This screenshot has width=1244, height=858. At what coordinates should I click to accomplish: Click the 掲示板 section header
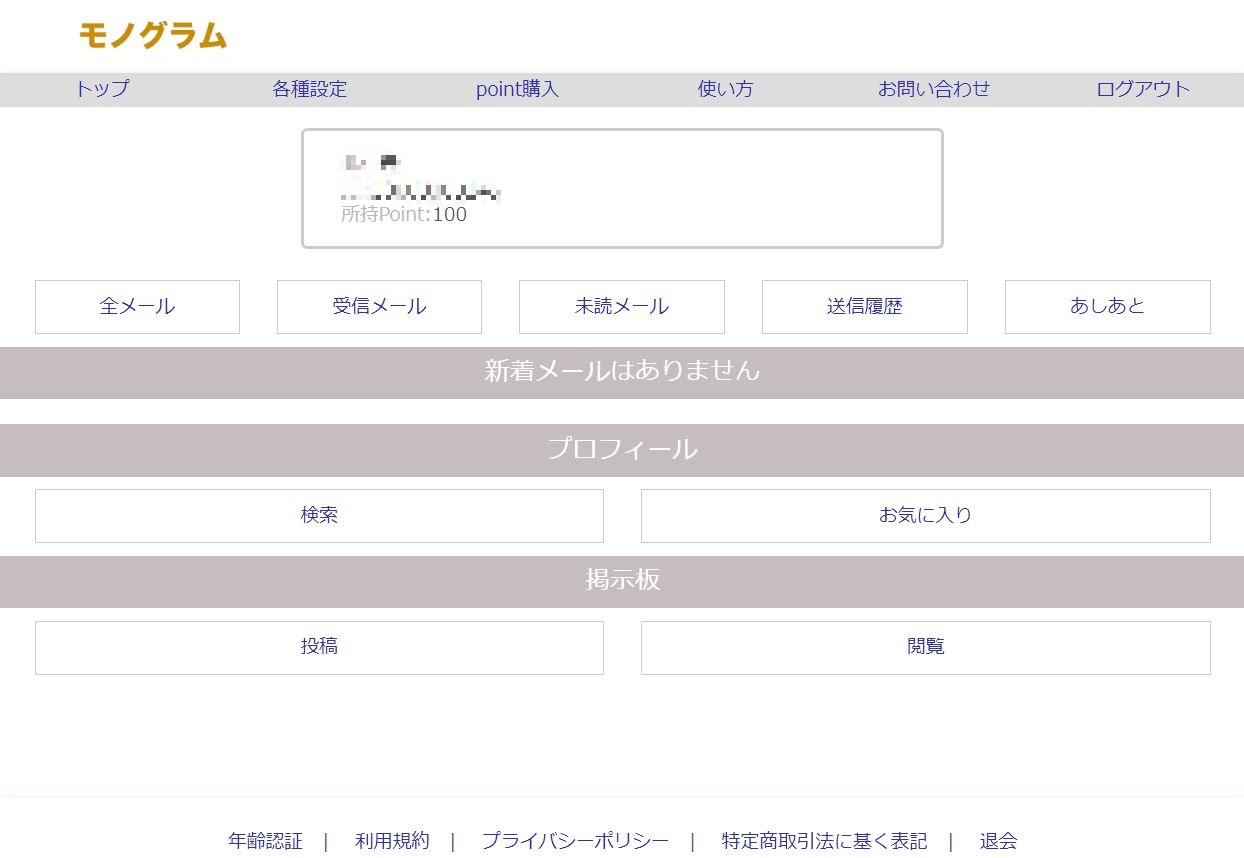coord(622,581)
